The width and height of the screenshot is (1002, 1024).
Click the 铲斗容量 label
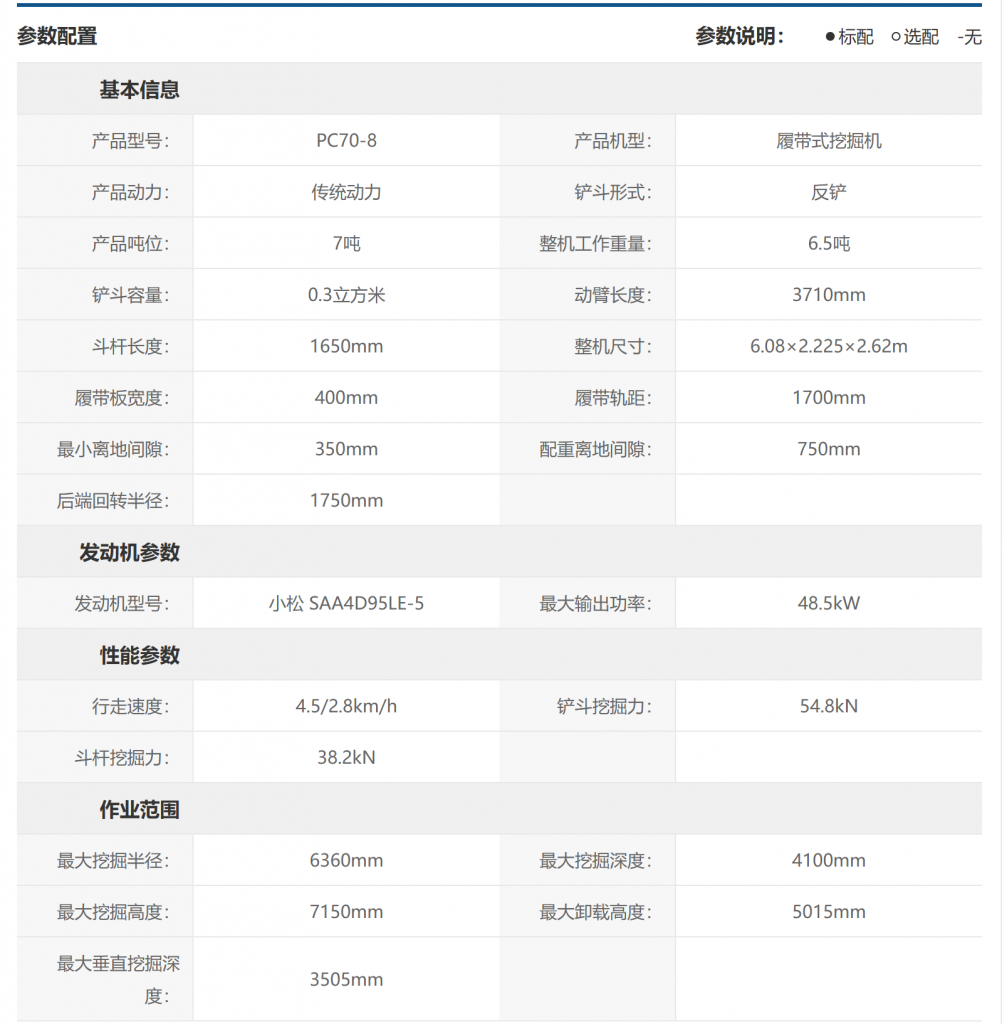point(130,295)
